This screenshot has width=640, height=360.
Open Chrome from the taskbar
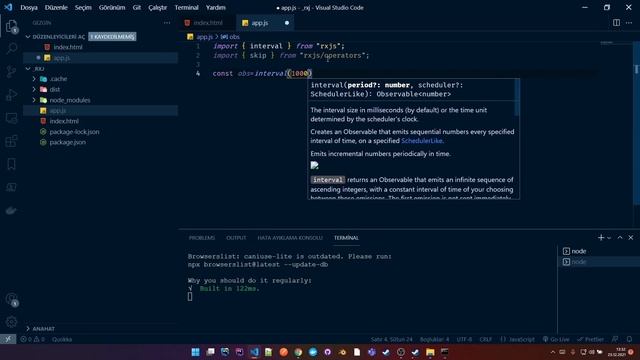(298, 352)
